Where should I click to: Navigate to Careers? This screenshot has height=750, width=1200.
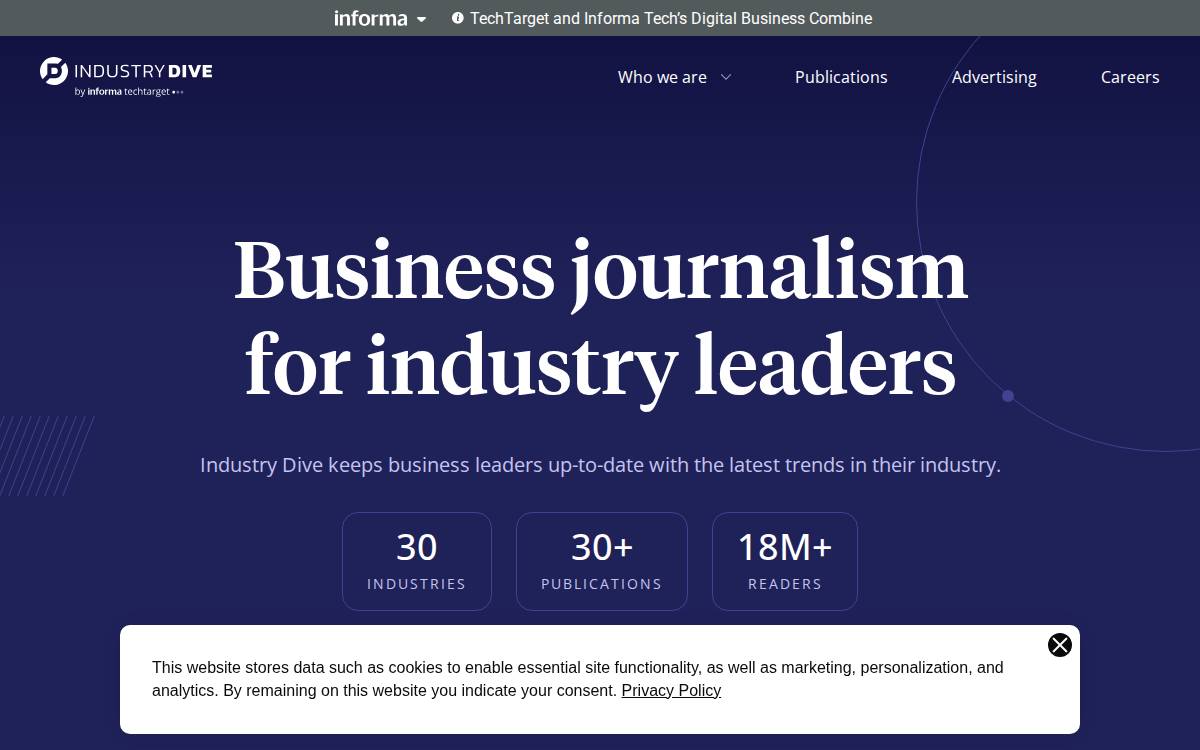click(1130, 77)
